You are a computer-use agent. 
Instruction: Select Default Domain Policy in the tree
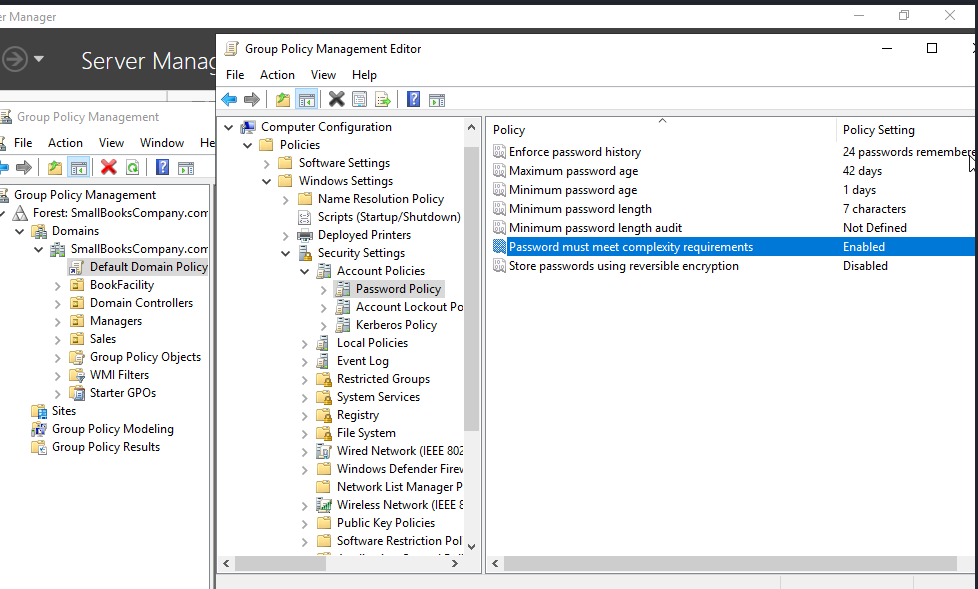click(x=148, y=267)
